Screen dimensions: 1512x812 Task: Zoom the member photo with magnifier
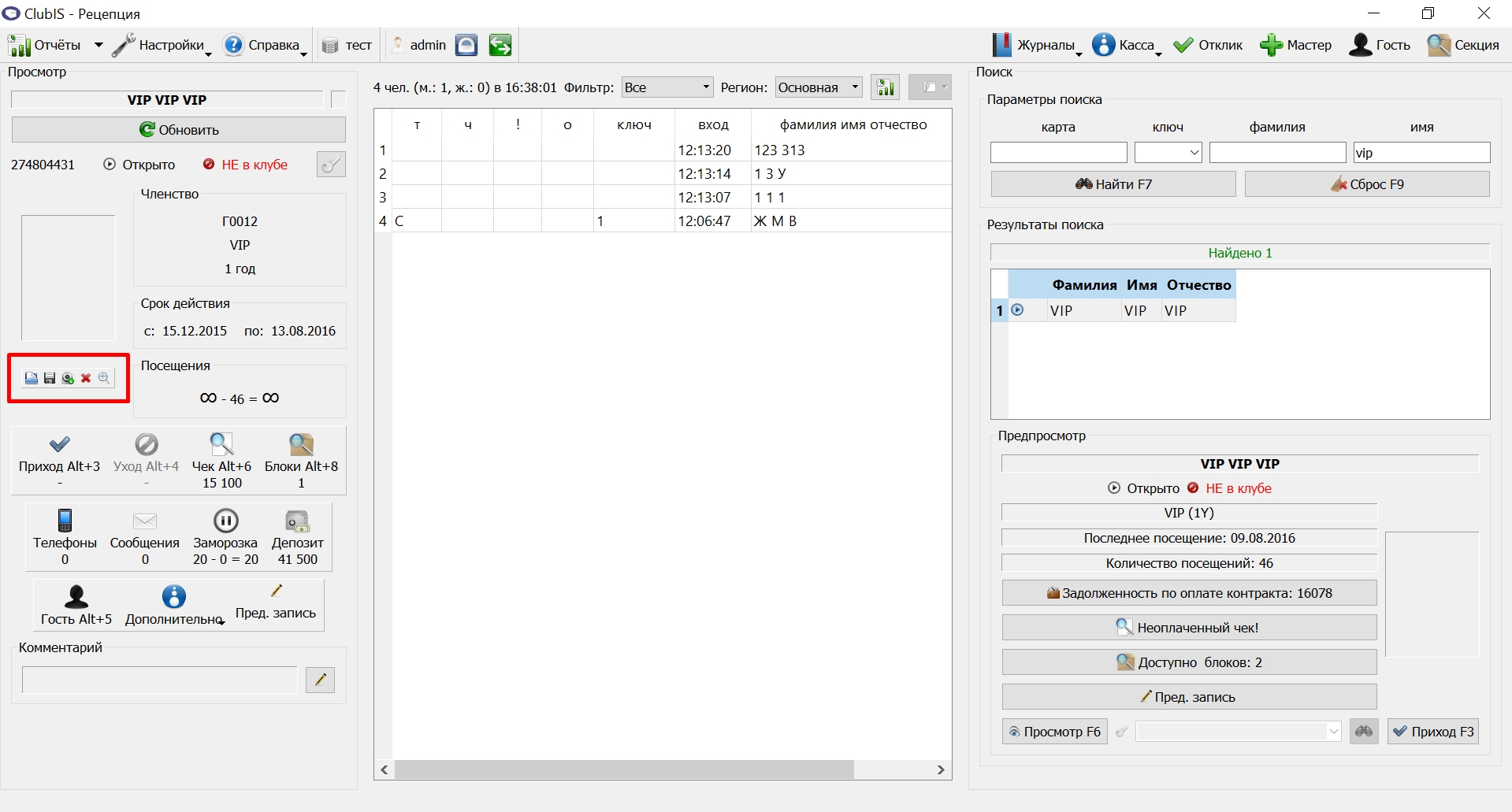click(x=103, y=378)
